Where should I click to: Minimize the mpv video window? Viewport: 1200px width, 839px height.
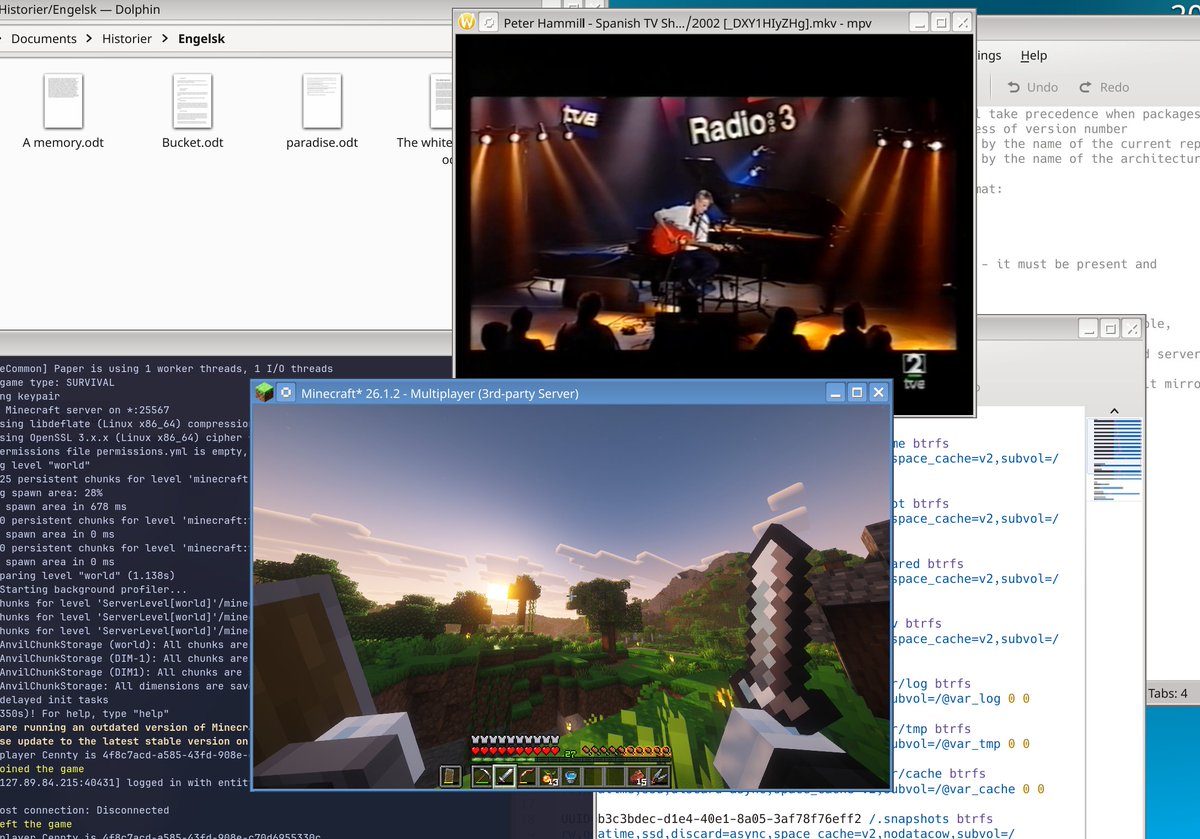click(x=919, y=22)
